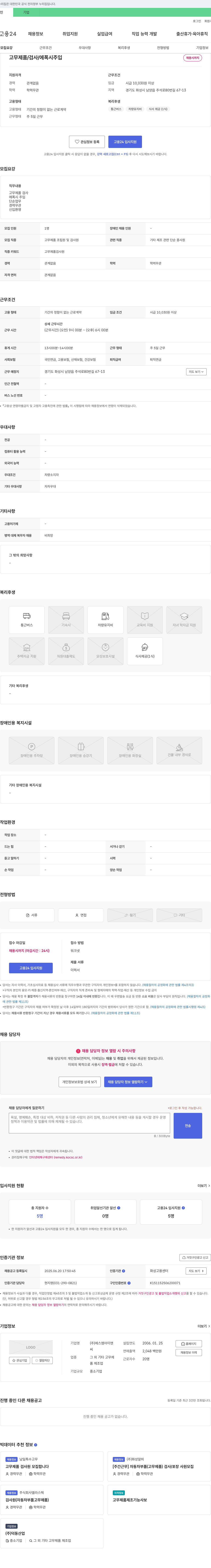Screen dimensions: 211x1568
Task: Click info icon beside 취업알선기관 알선
Action: [x=118, y=1208]
